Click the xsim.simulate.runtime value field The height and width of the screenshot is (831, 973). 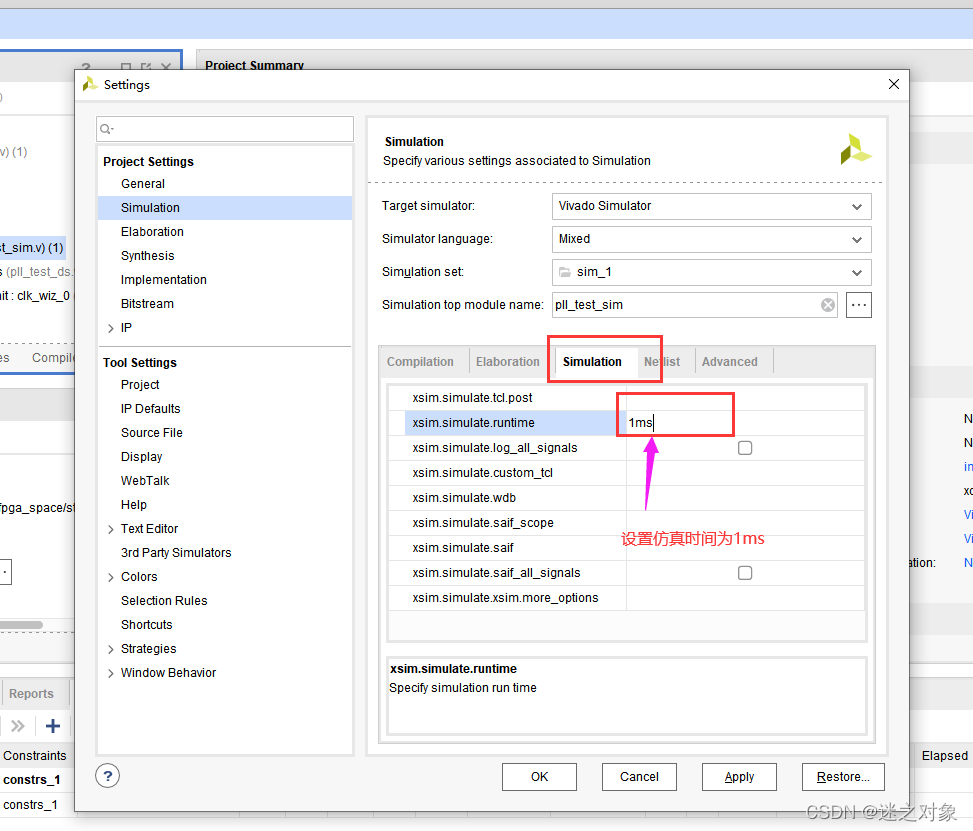pos(745,423)
